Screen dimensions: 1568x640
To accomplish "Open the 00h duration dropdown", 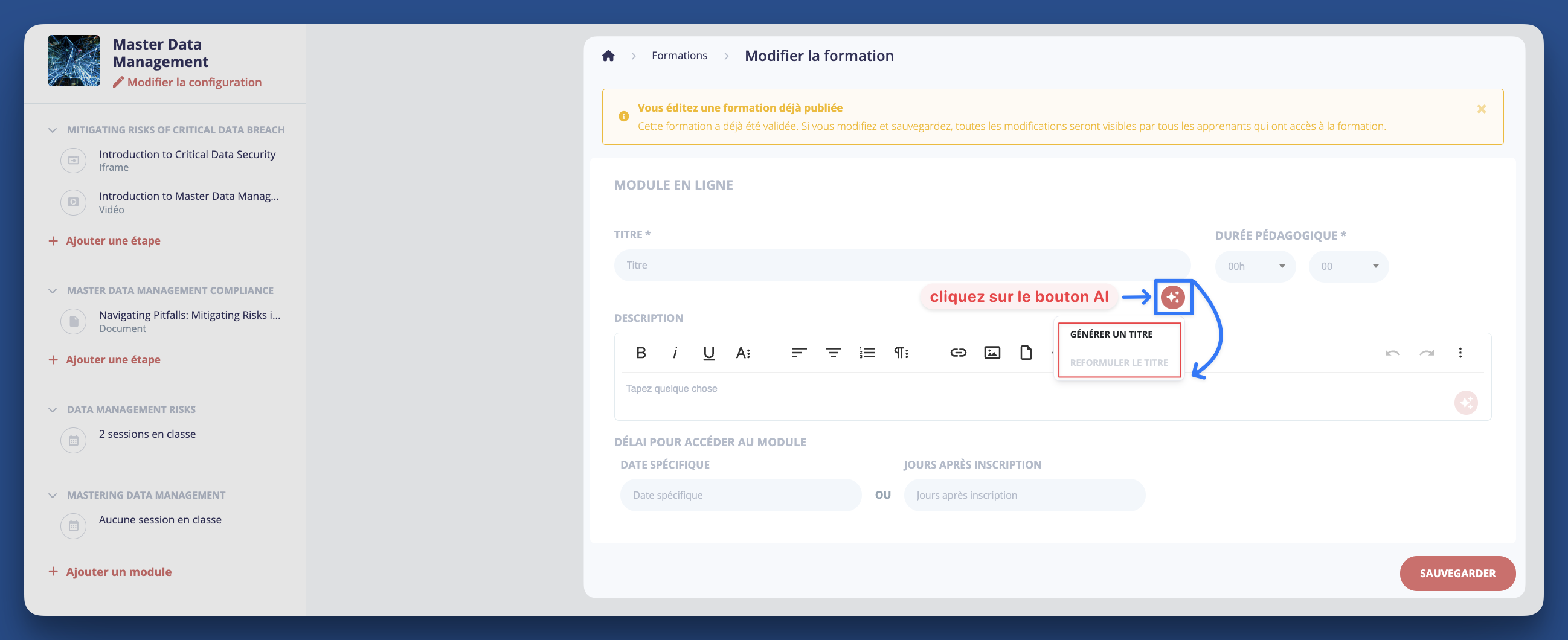I will point(1255,266).
